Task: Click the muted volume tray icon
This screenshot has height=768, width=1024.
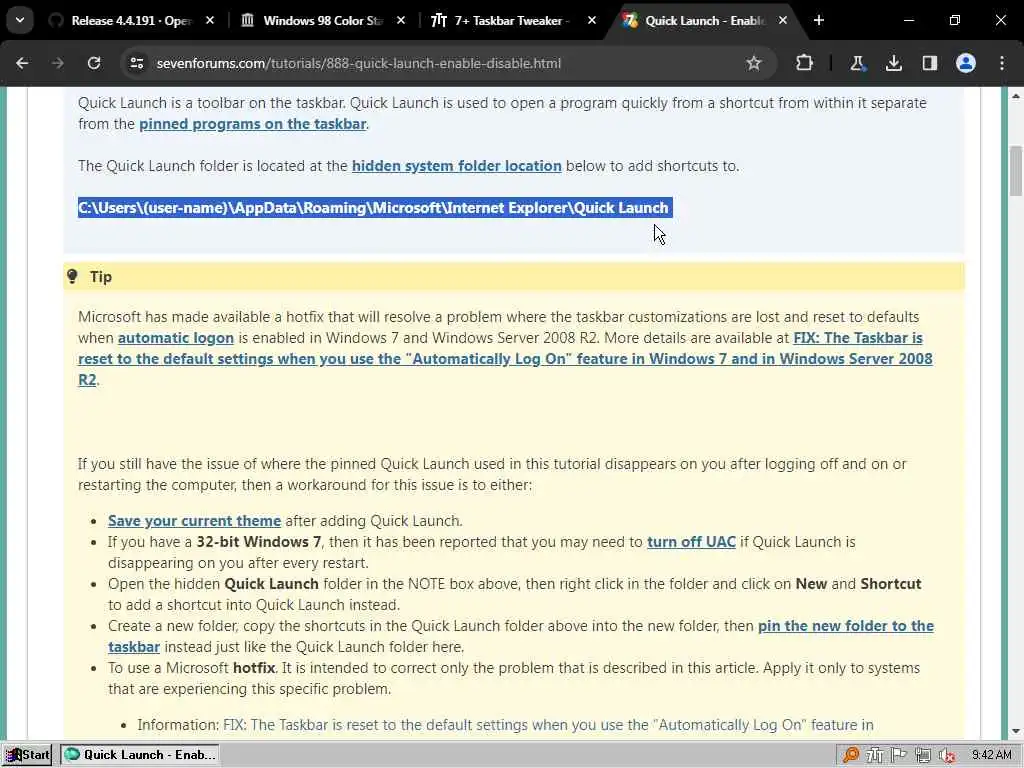Action: pos(947,756)
